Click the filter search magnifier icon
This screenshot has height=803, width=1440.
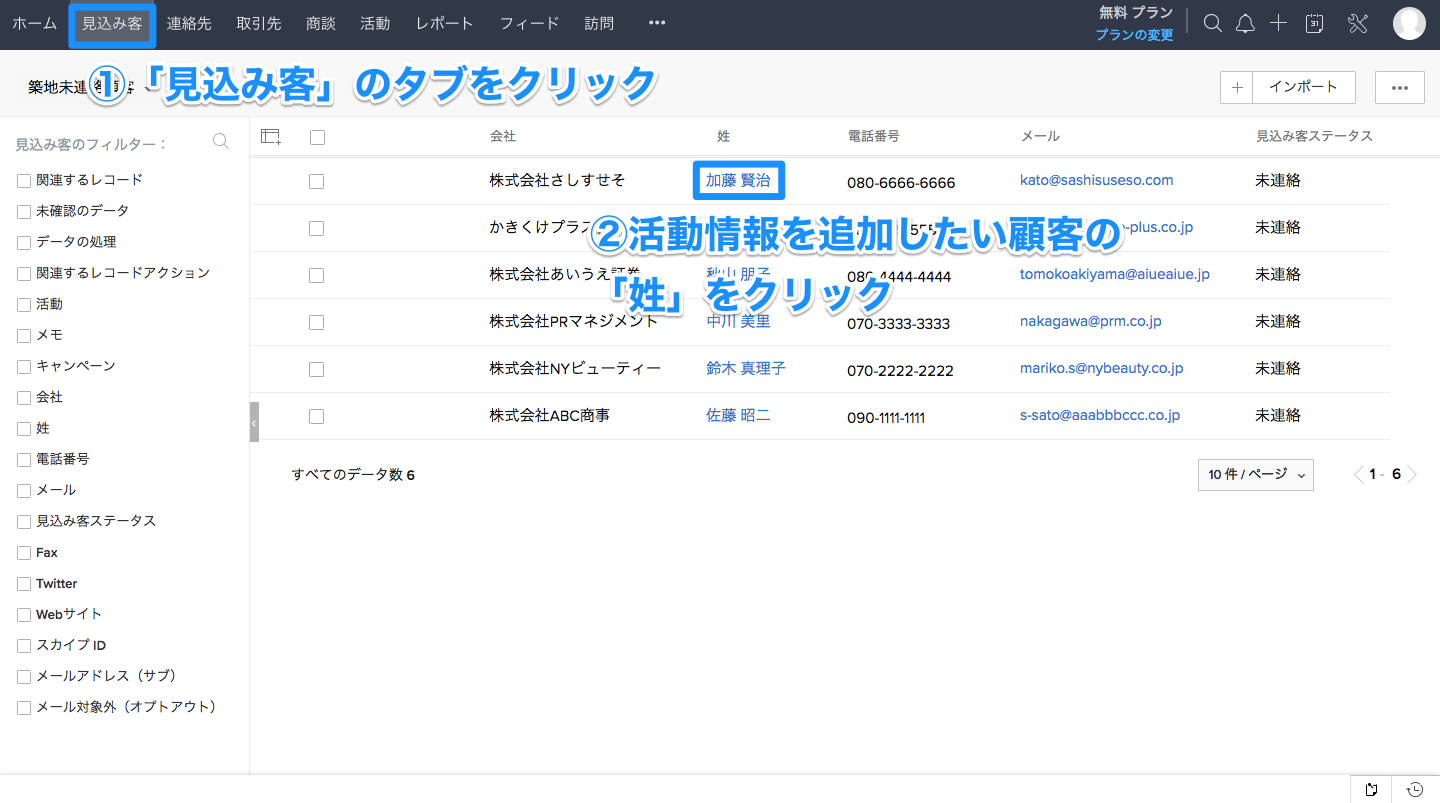(221, 142)
